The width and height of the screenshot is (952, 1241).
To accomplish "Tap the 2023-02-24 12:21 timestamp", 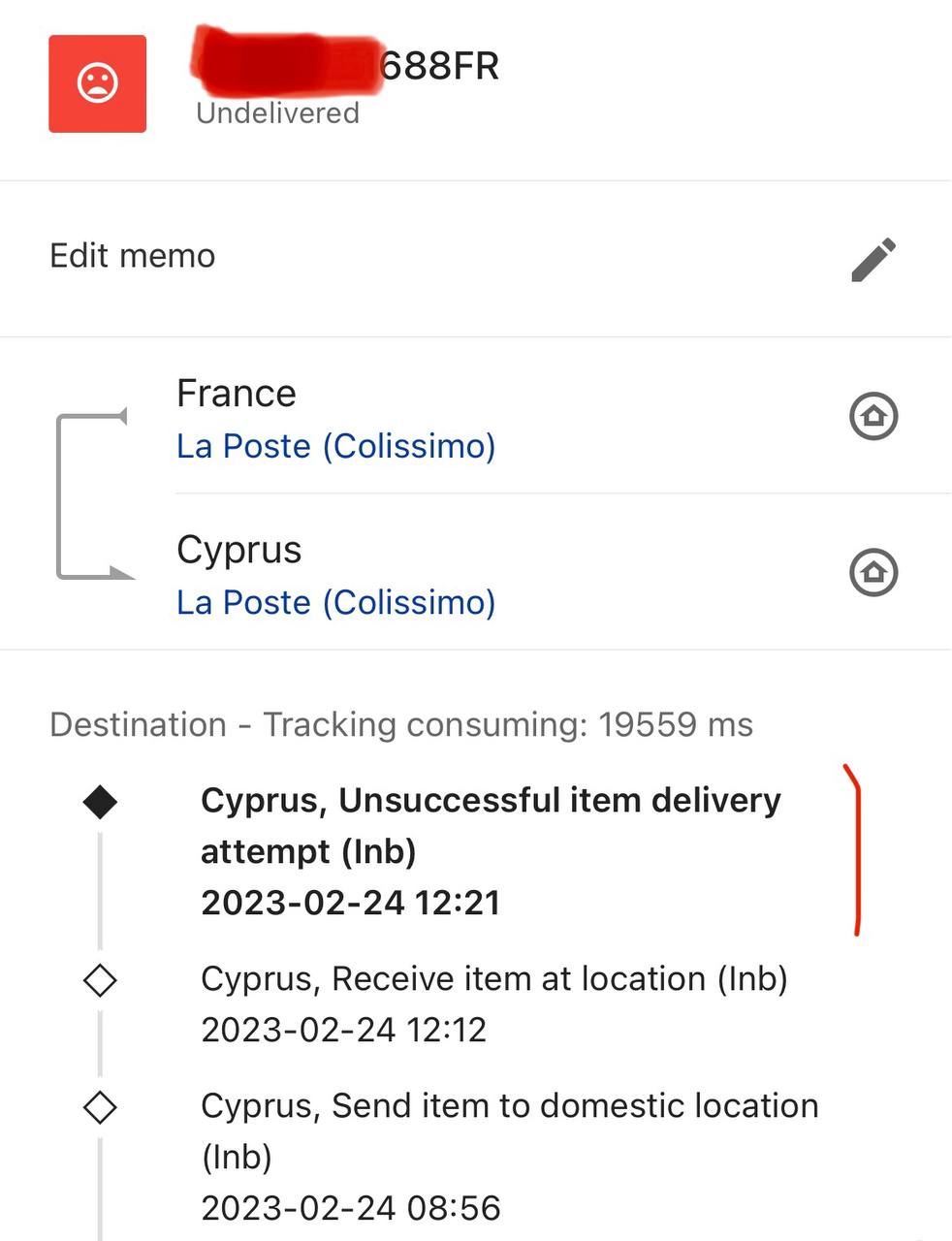I will pos(350,904).
